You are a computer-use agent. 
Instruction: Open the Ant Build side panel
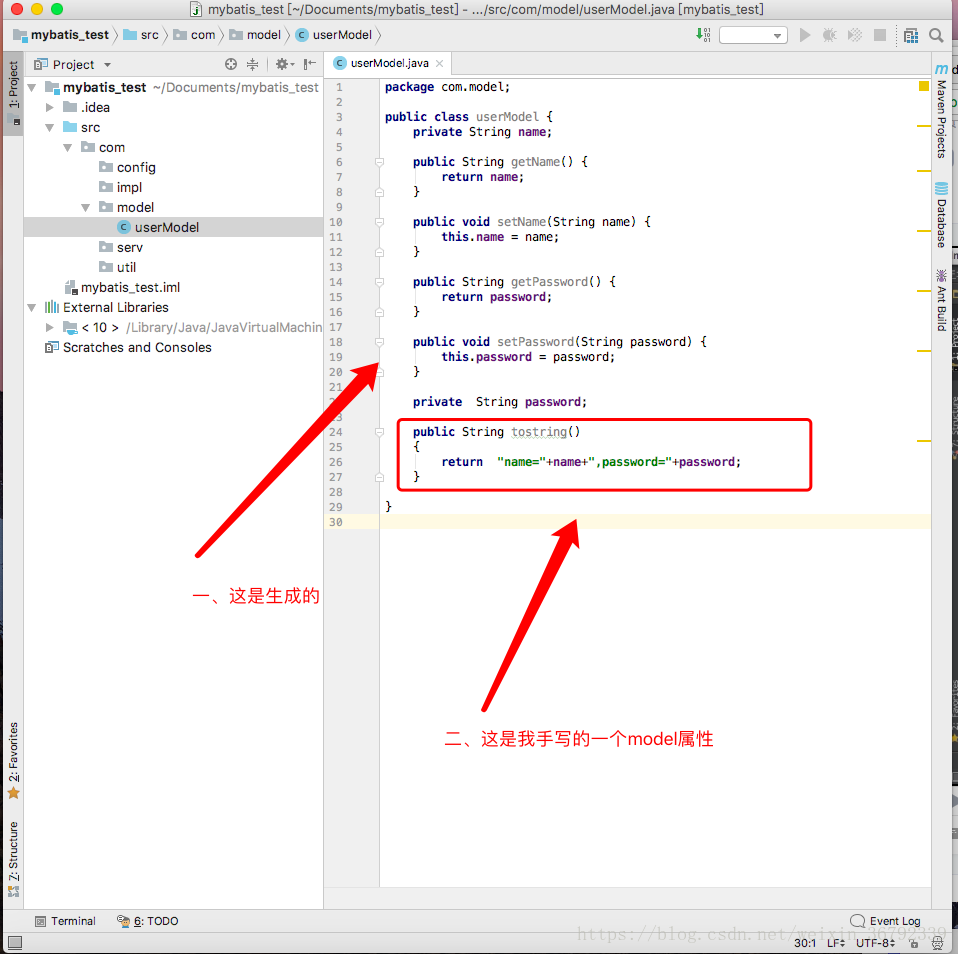[942, 301]
